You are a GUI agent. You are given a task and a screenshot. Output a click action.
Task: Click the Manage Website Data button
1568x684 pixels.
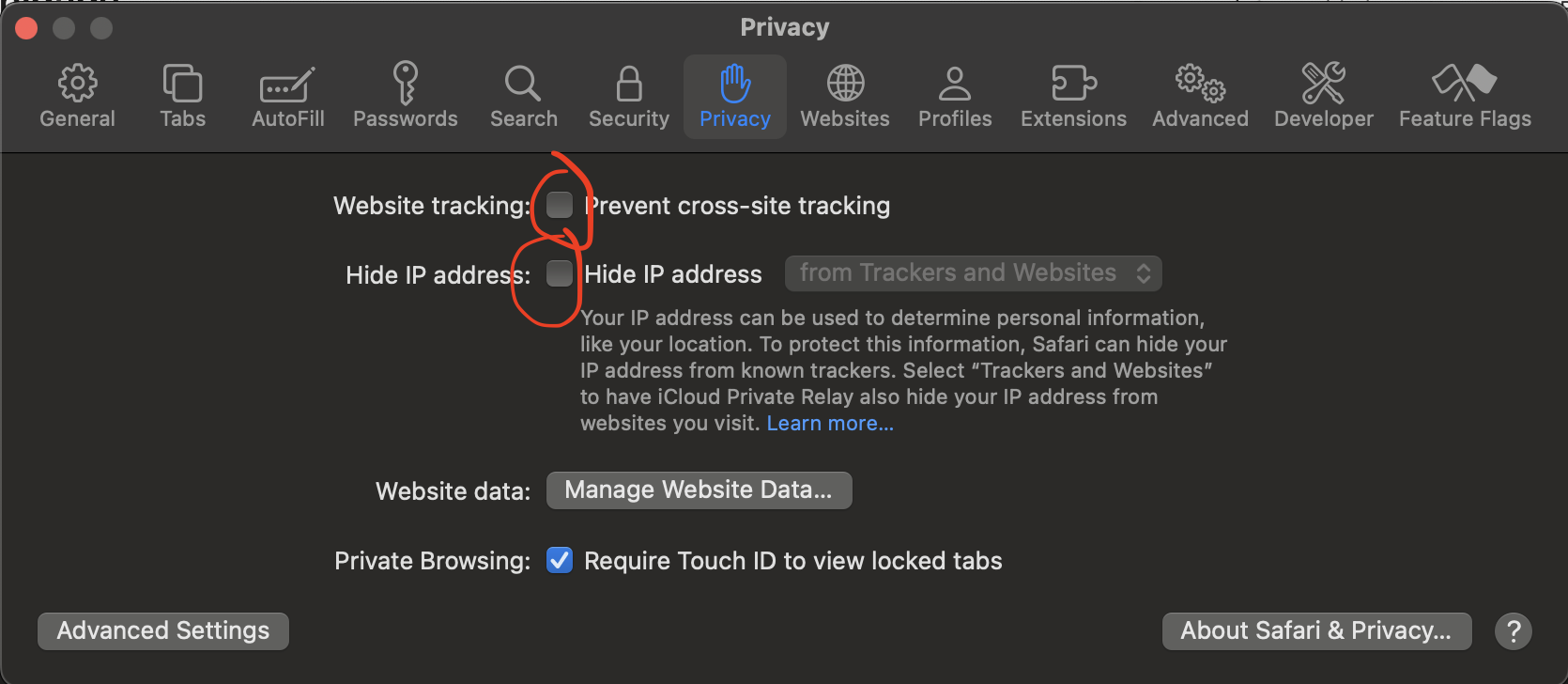699,490
